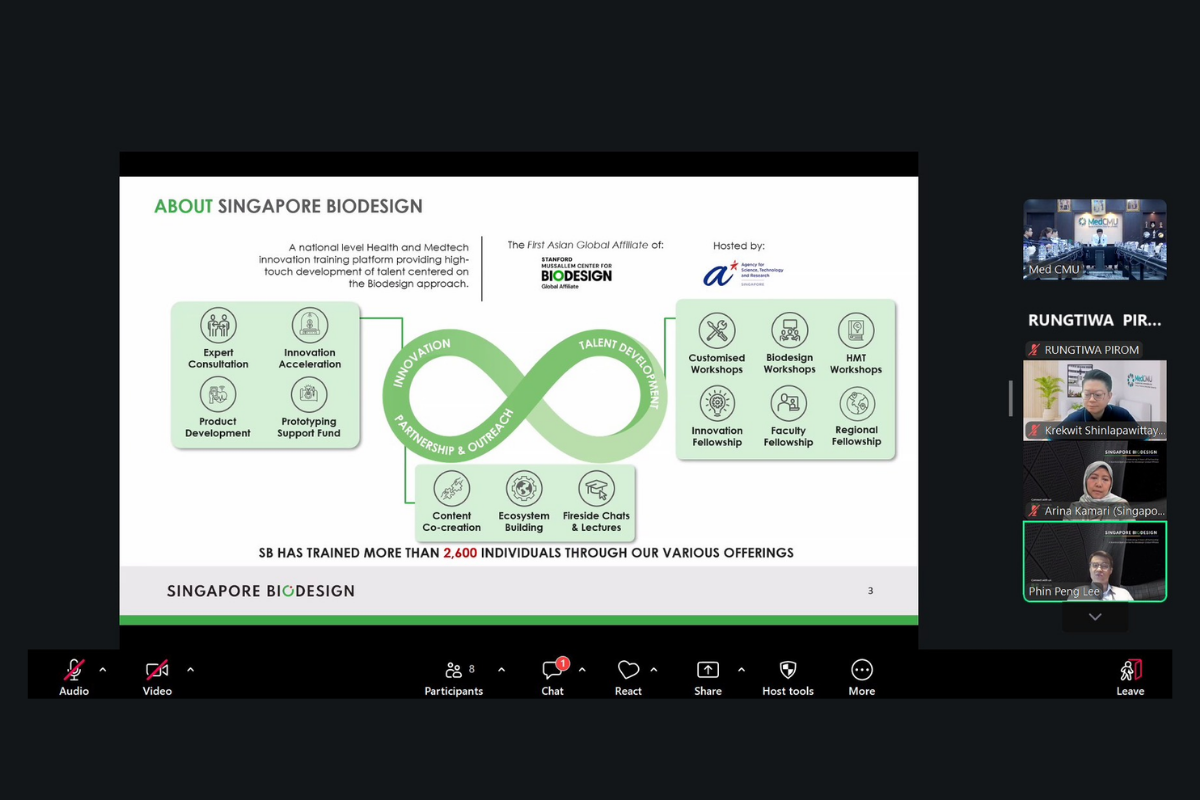Expand participants options arrow

501,669
